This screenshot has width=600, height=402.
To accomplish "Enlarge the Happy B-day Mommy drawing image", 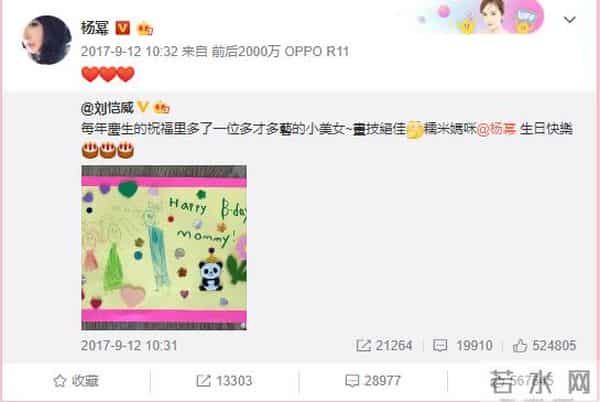I will [164, 247].
